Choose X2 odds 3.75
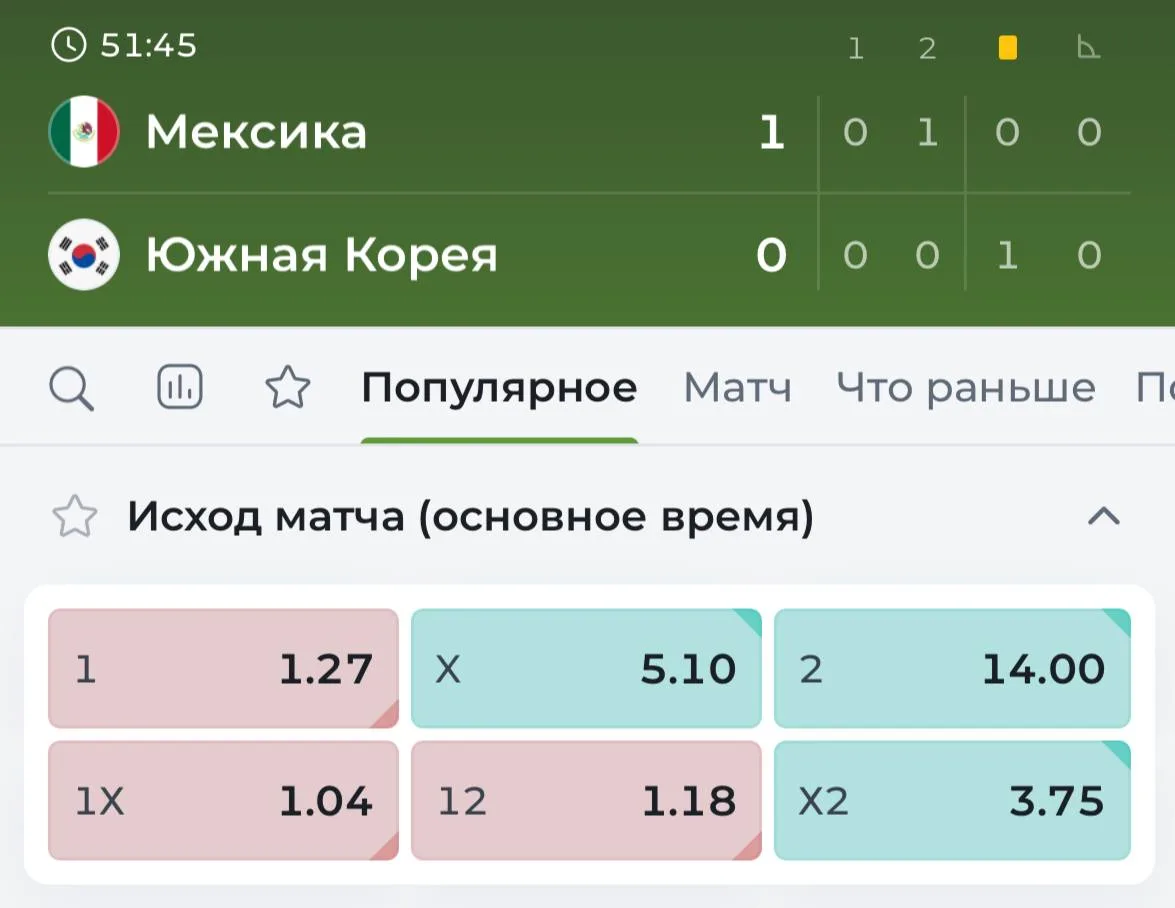Screen dimensions: 1175x908 pos(952,800)
